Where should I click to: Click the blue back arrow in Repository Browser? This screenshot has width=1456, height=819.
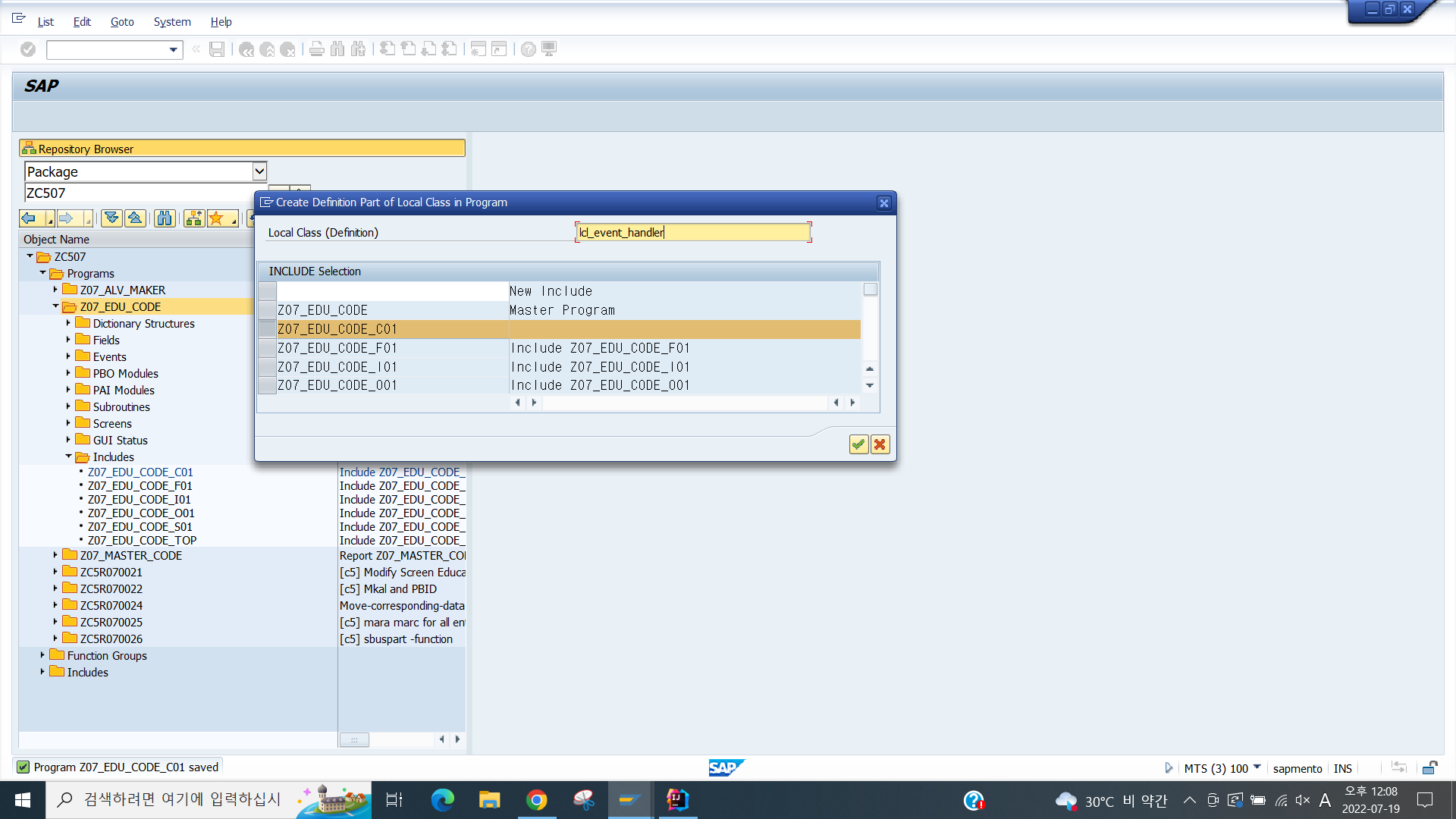[x=30, y=219]
